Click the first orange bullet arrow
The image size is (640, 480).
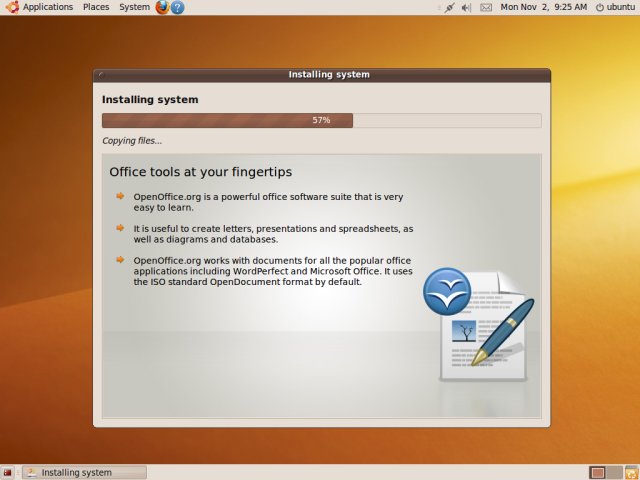[120, 196]
